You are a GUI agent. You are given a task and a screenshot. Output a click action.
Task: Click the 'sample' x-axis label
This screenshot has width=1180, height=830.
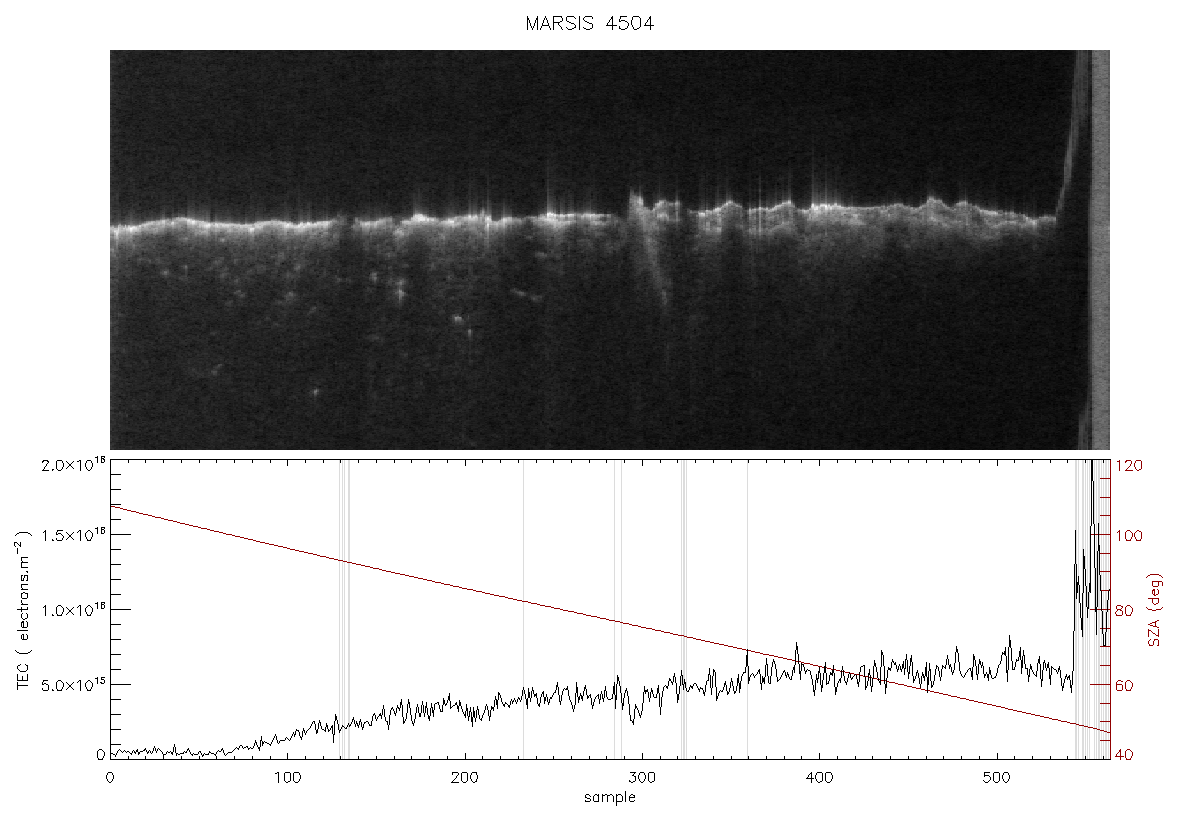click(x=610, y=797)
